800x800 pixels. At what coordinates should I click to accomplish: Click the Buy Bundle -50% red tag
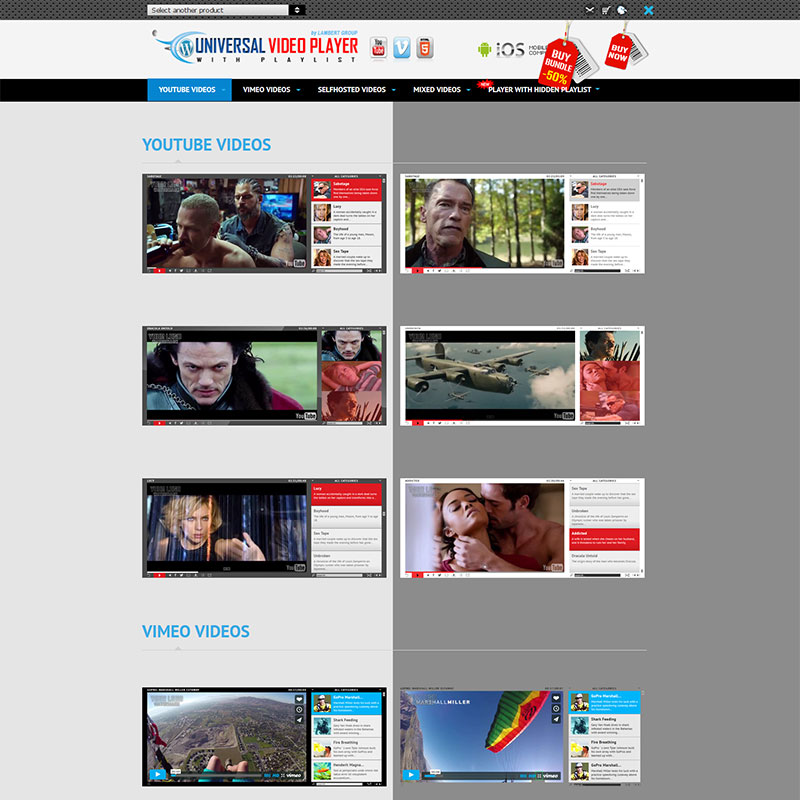(560, 64)
